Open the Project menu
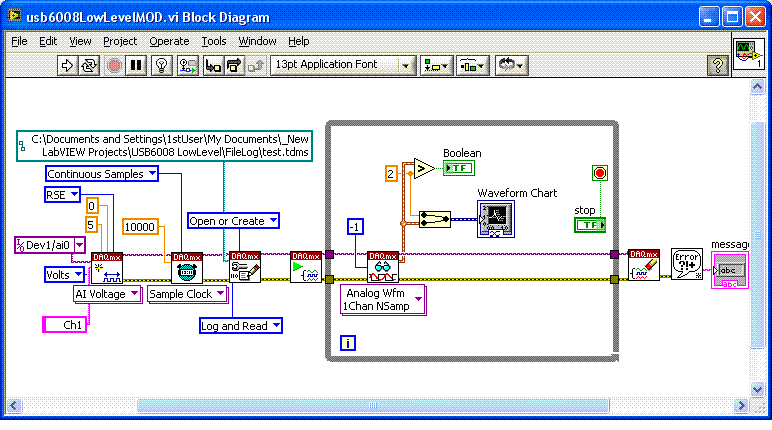This screenshot has height=430, width=772. click(120, 41)
